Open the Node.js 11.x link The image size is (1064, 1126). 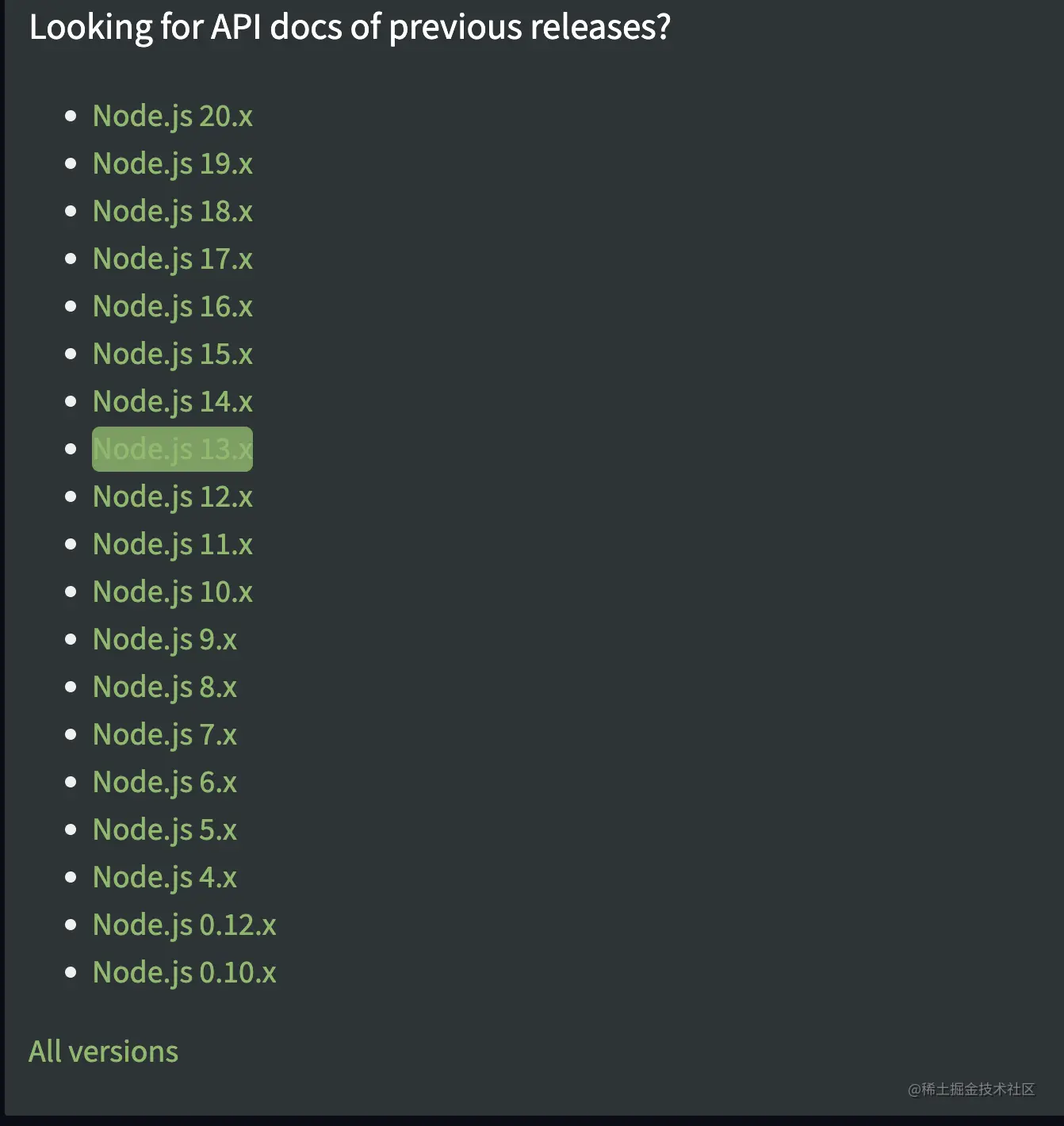[x=172, y=545]
